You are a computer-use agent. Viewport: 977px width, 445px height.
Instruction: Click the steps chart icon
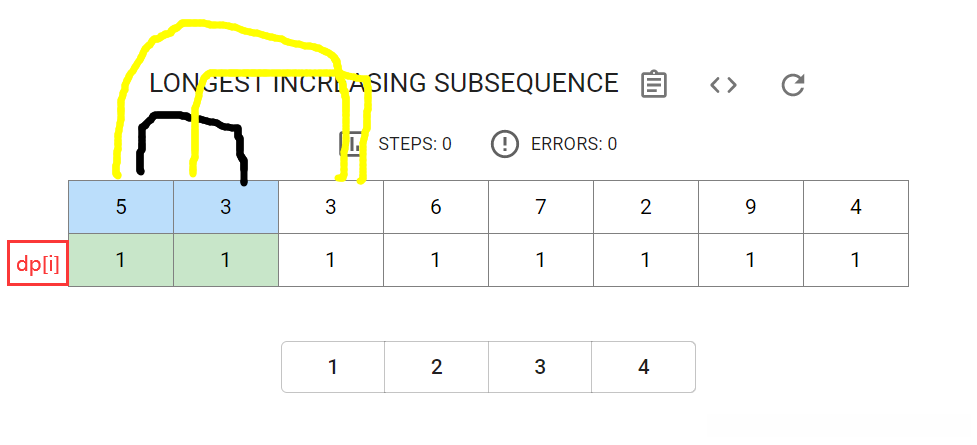352,144
